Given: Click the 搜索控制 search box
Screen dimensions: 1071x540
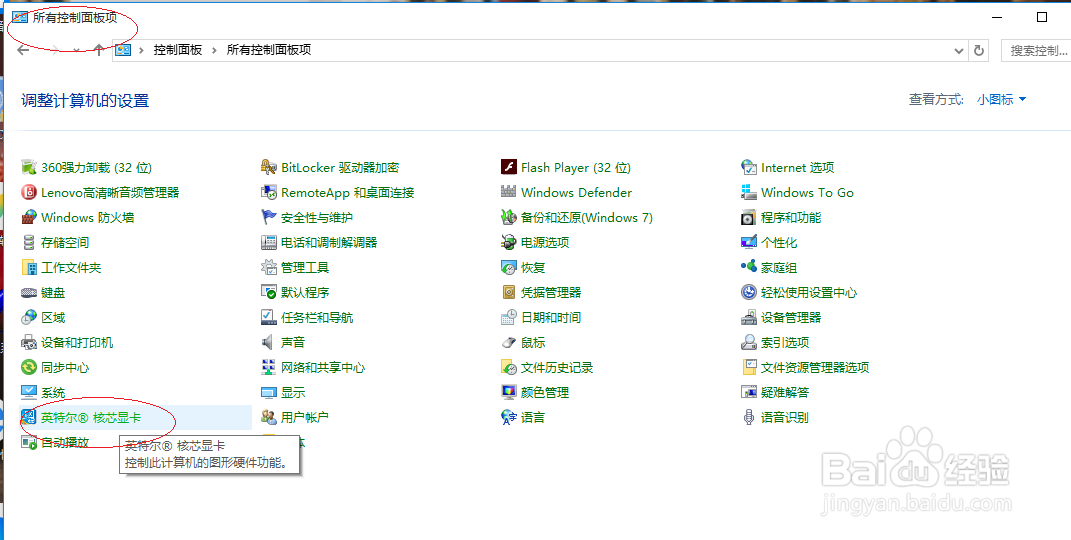Looking at the screenshot, I should tap(1035, 50).
